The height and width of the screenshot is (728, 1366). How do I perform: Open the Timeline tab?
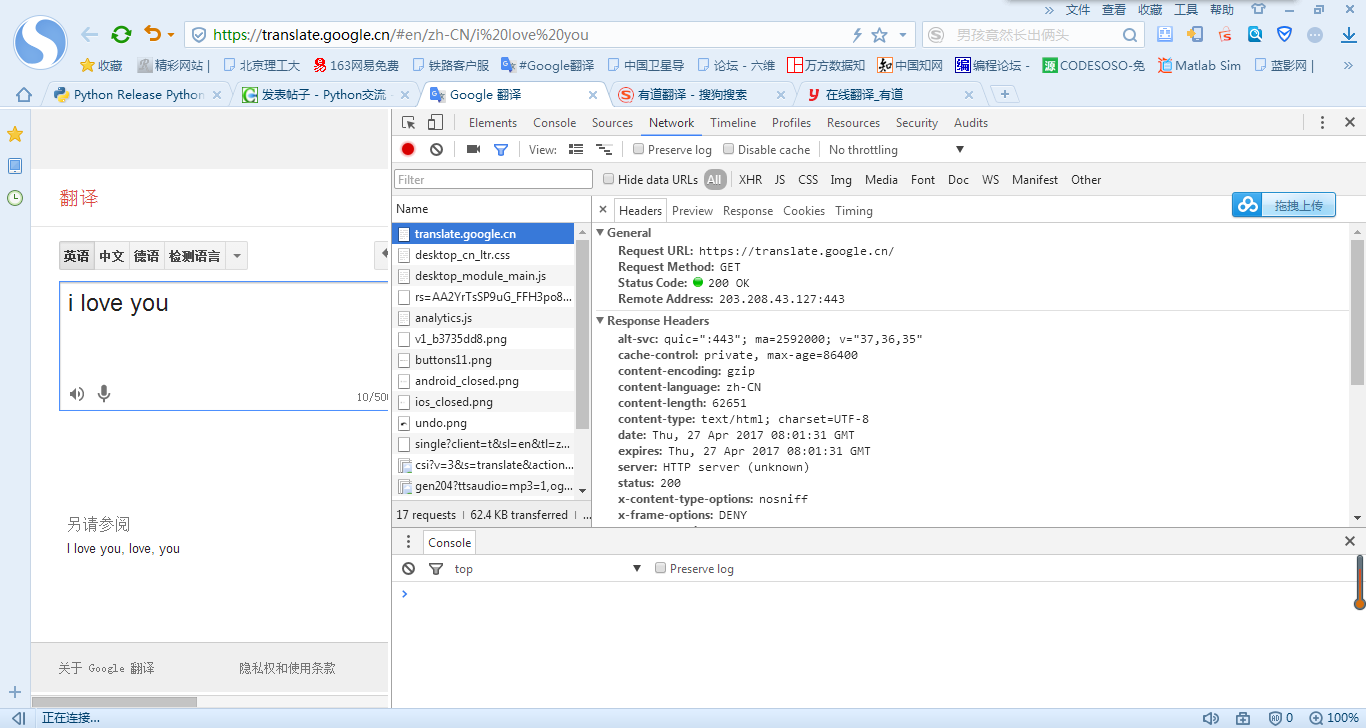coord(733,123)
